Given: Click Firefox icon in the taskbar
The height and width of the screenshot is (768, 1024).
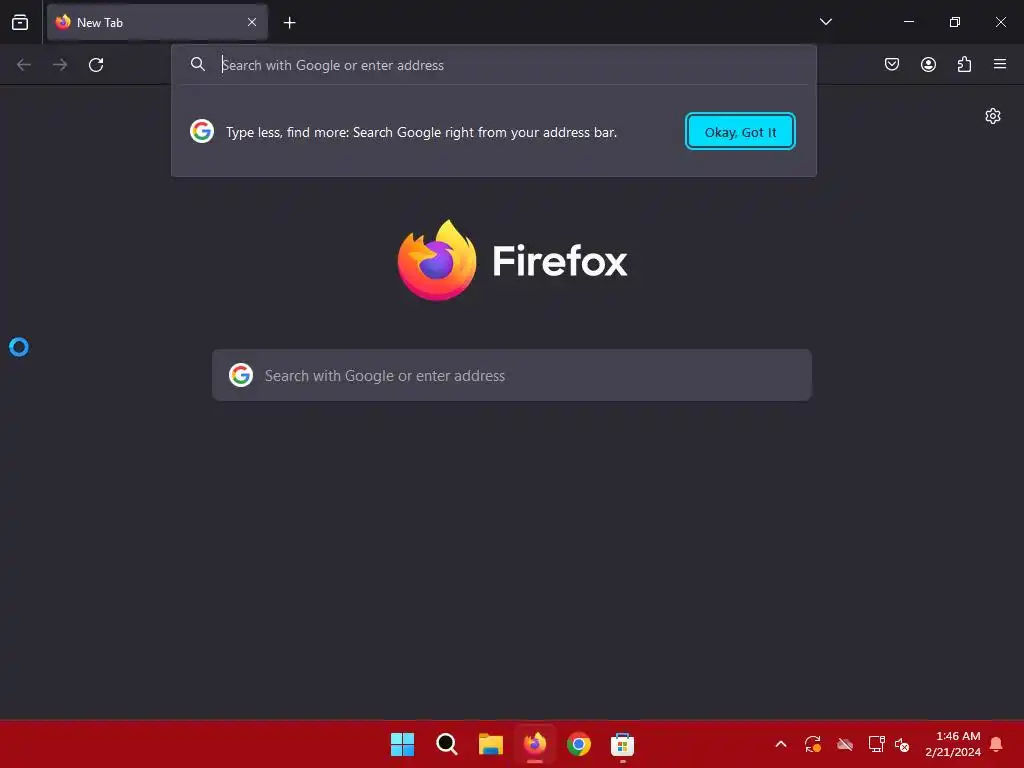Looking at the screenshot, I should pyautogui.click(x=535, y=744).
